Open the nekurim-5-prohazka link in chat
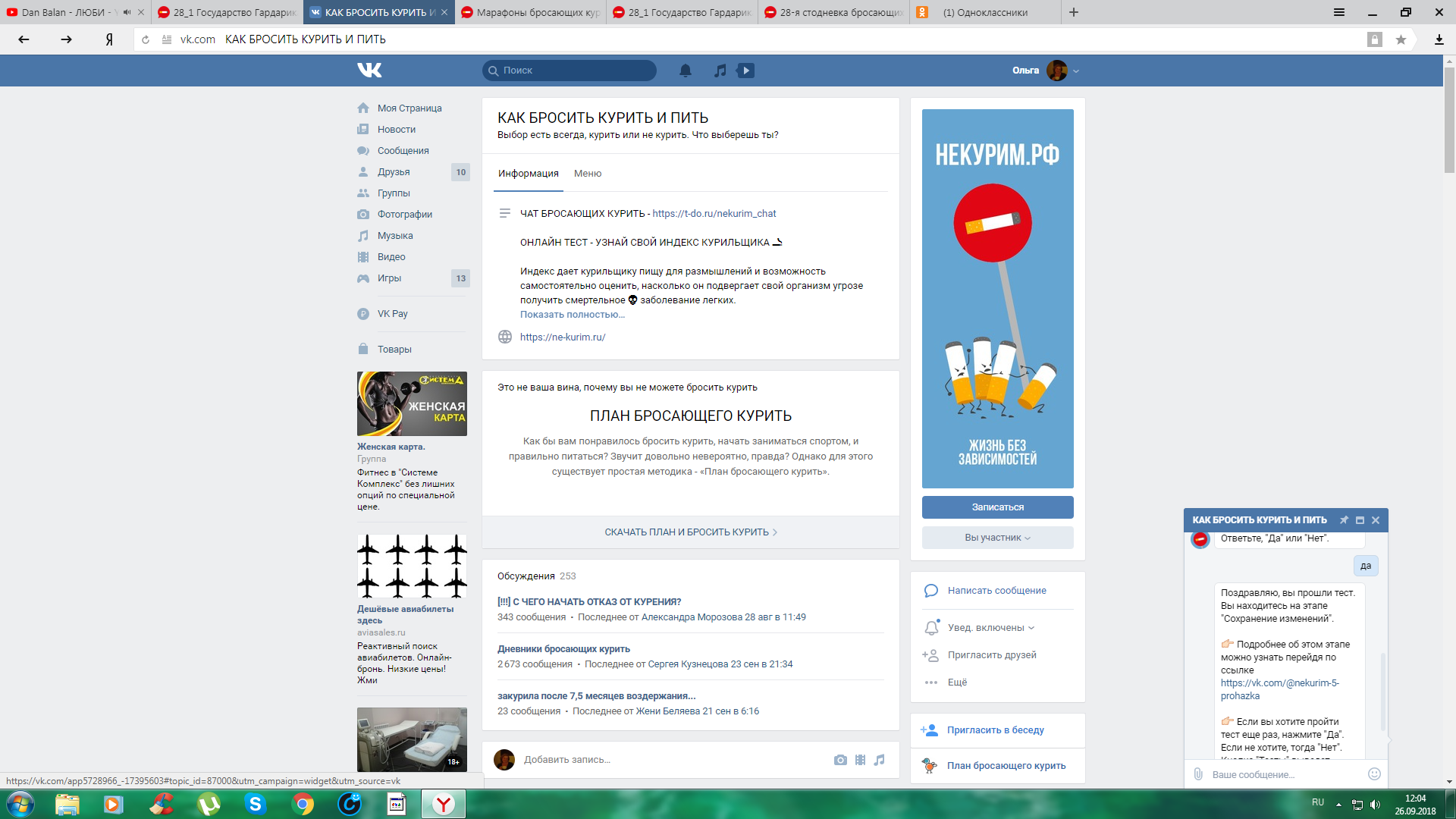Screen dimensions: 1456x819 point(1279,689)
